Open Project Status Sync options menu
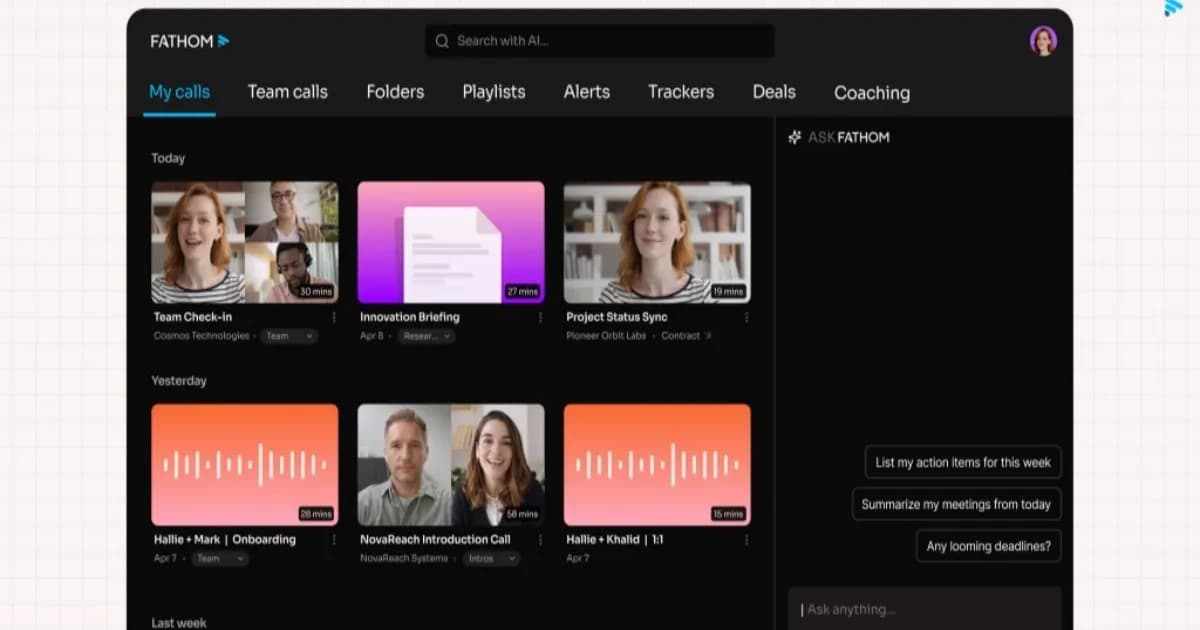1200x630 pixels. (746, 317)
